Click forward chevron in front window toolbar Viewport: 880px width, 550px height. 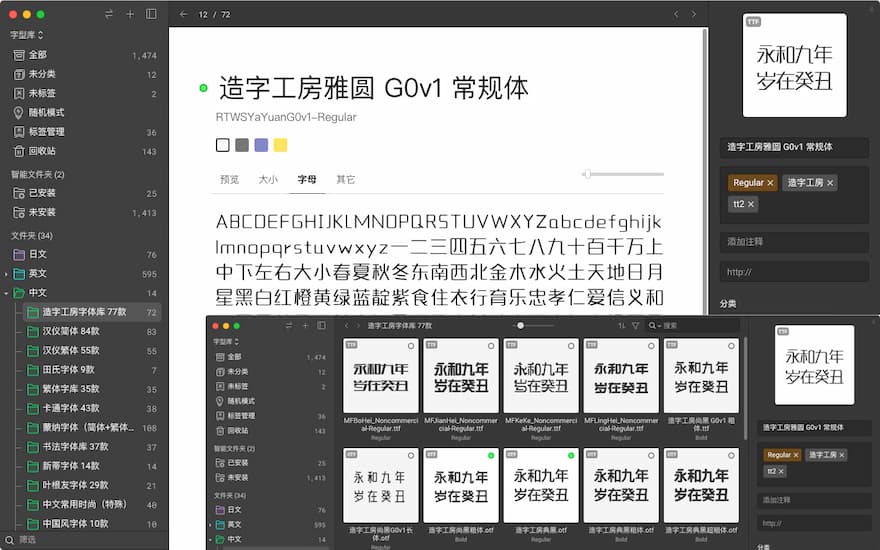(358, 326)
